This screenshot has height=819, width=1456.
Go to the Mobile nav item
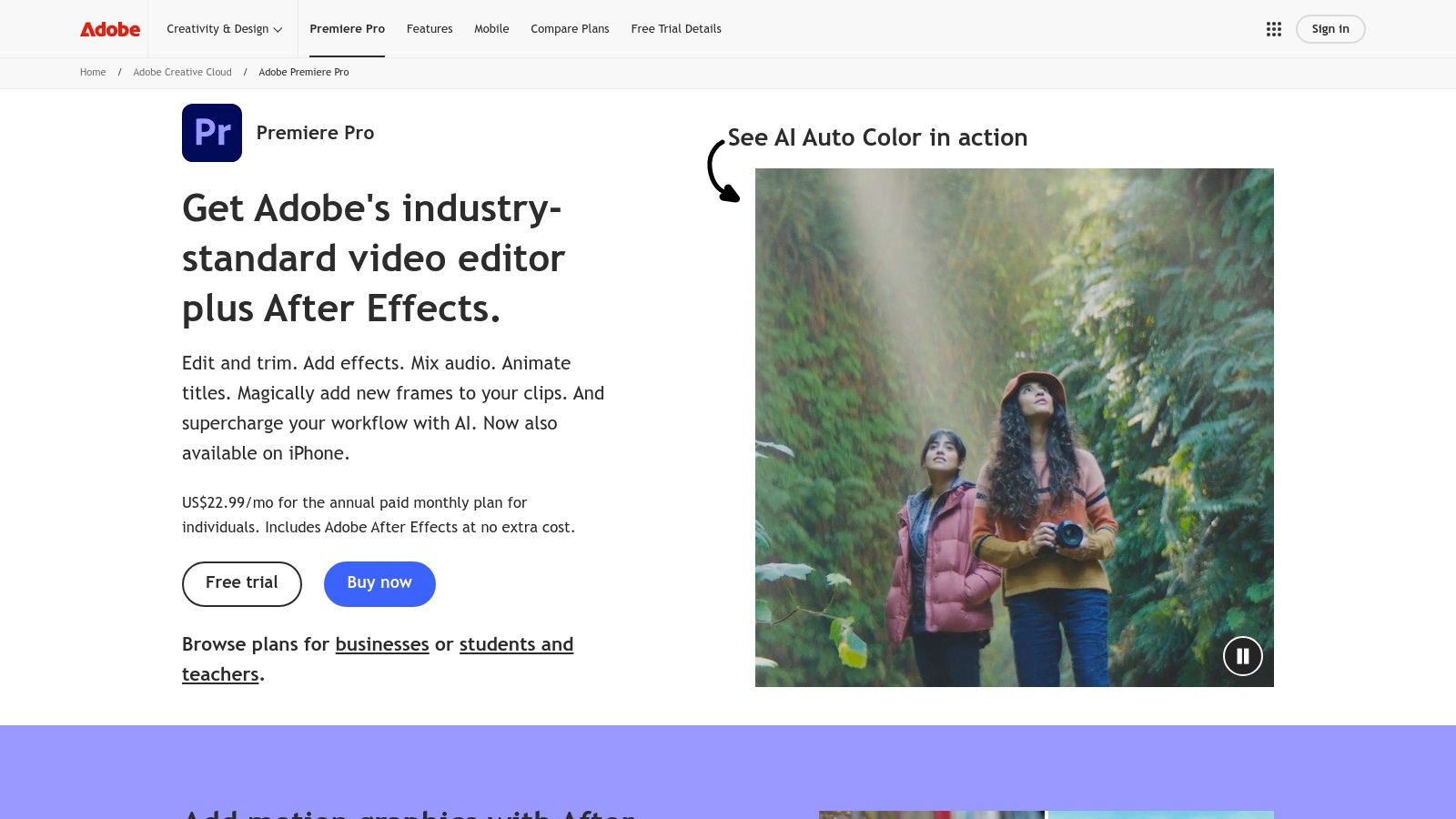coord(491,29)
